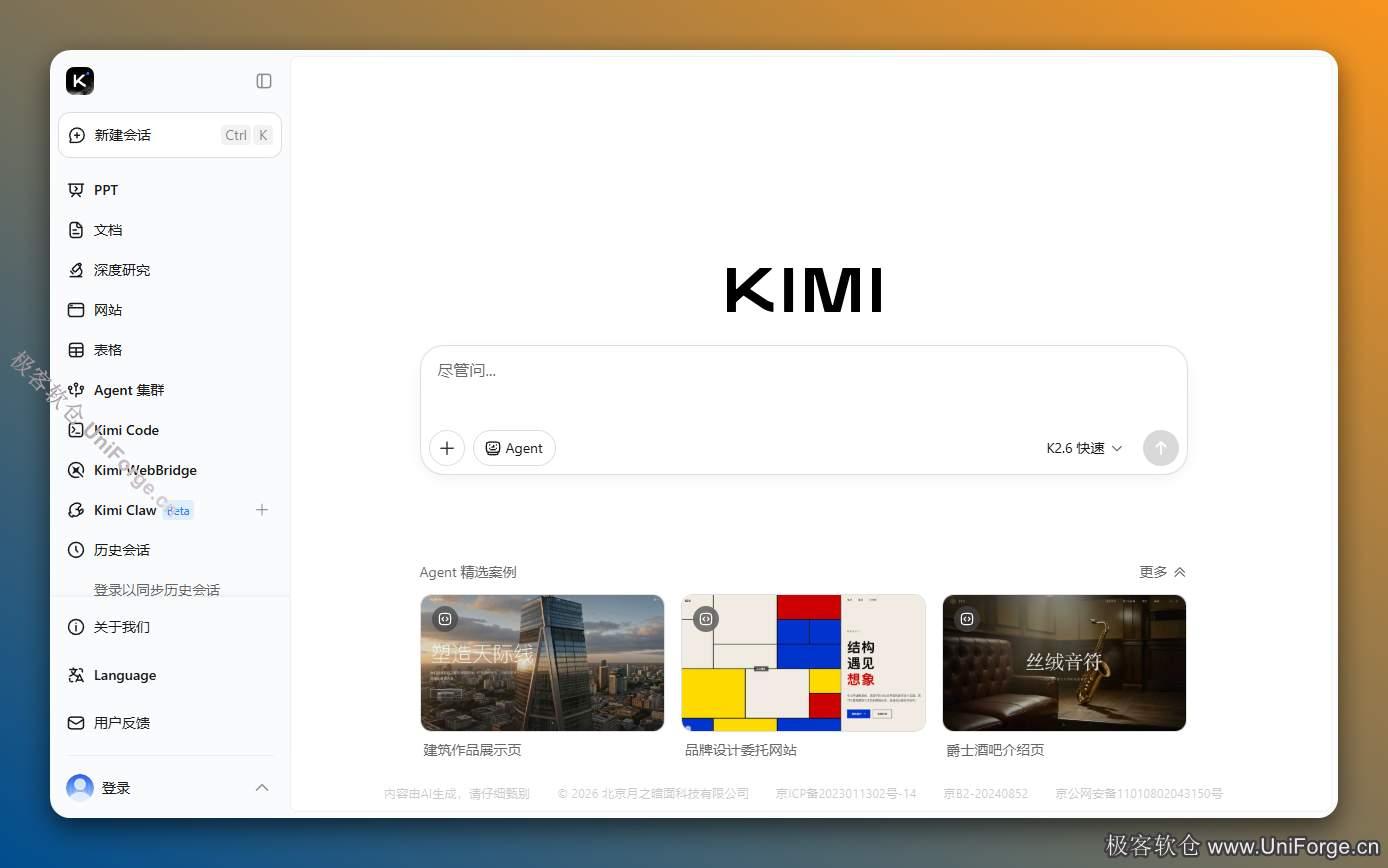Open Kimi Code
This screenshot has height=868, width=1388.
click(x=170, y=430)
